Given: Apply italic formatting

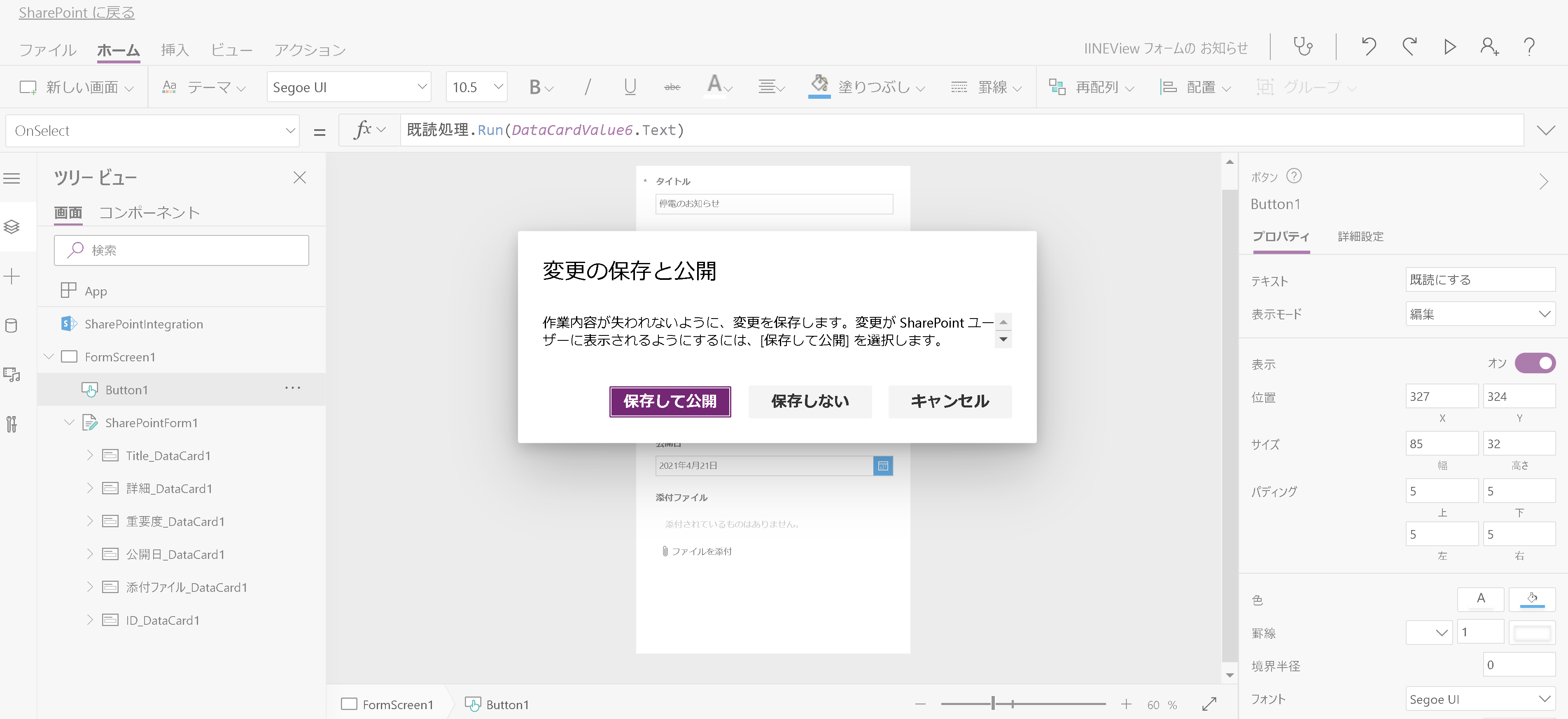Looking at the screenshot, I should [587, 86].
